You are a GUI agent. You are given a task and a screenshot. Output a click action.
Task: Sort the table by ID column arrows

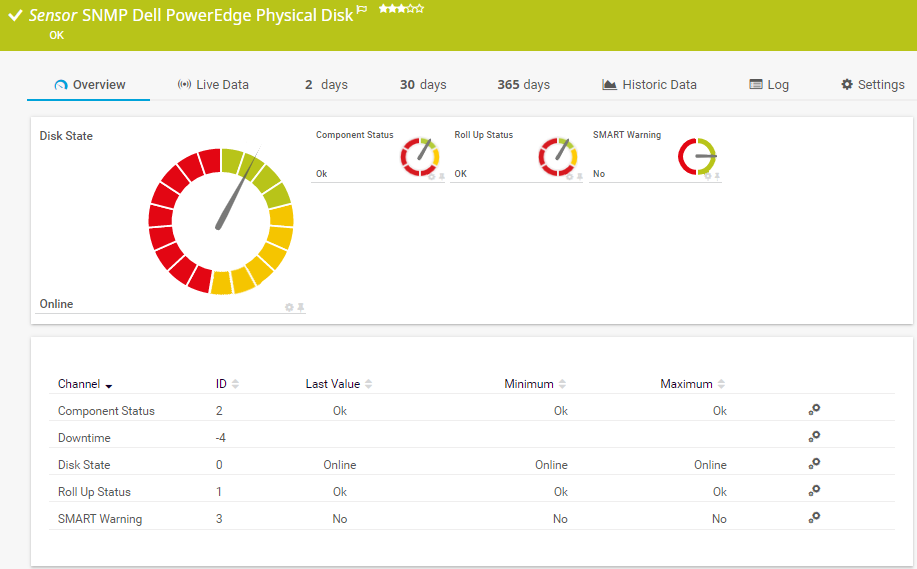click(234, 384)
